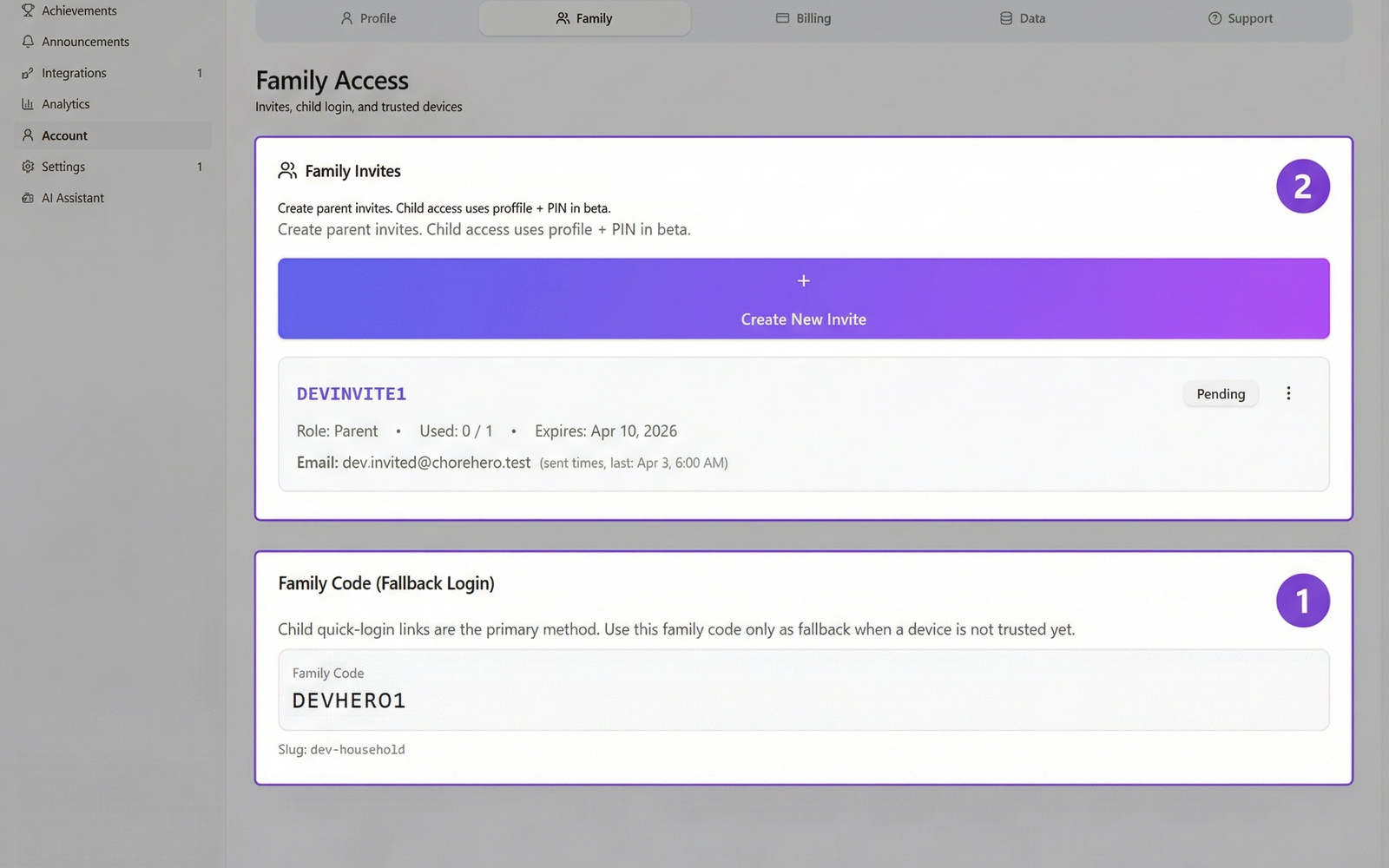The width and height of the screenshot is (1389, 868).
Task: Click the Family Invites people icon
Action: tap(286, 170)
